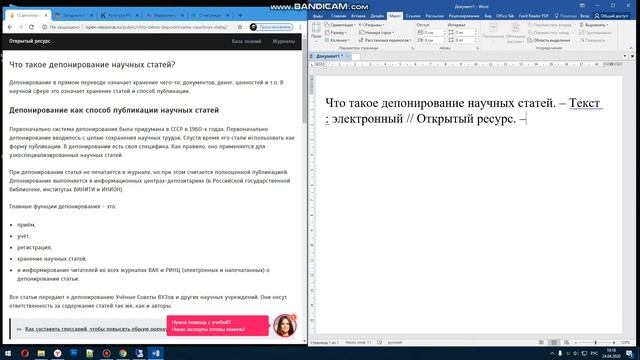Open the browser three-dot menu
This screenshot has height=360, width=640.
pyautogui.click(x=300, y=27)
